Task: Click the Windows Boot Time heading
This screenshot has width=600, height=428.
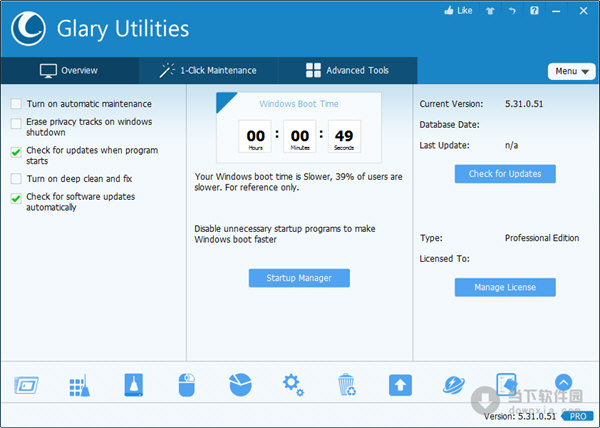Action: (299, 104)
